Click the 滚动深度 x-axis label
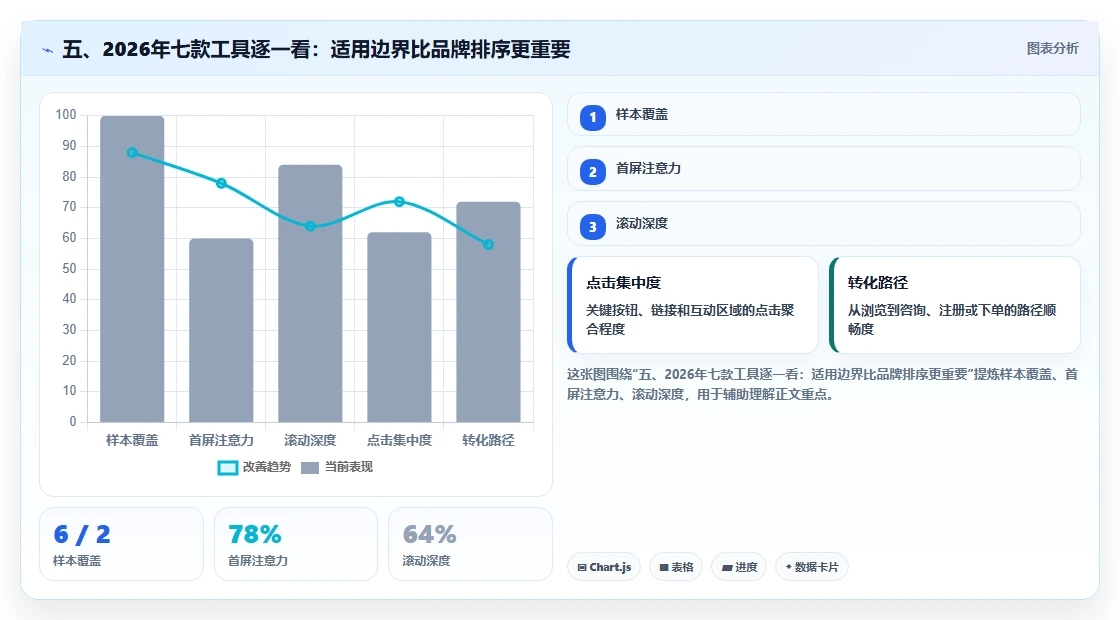Screen dimensions: 1120x620 310,440
